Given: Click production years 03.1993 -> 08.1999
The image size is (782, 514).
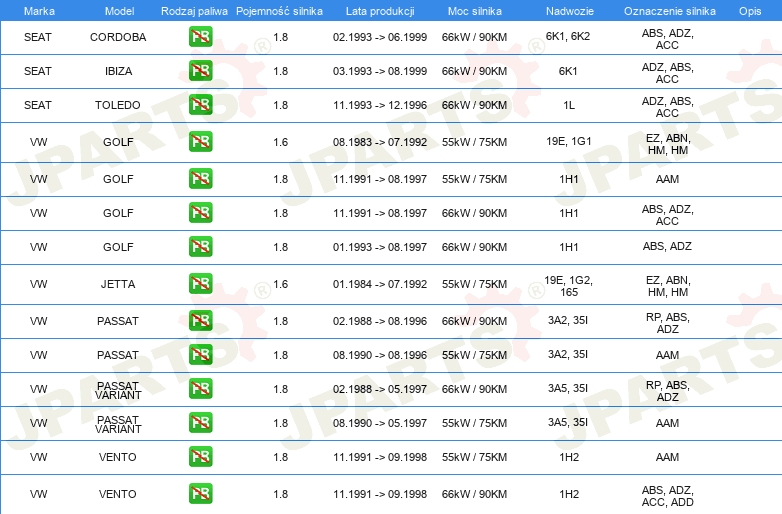Looking at the screenshot, I should point(380,71).
